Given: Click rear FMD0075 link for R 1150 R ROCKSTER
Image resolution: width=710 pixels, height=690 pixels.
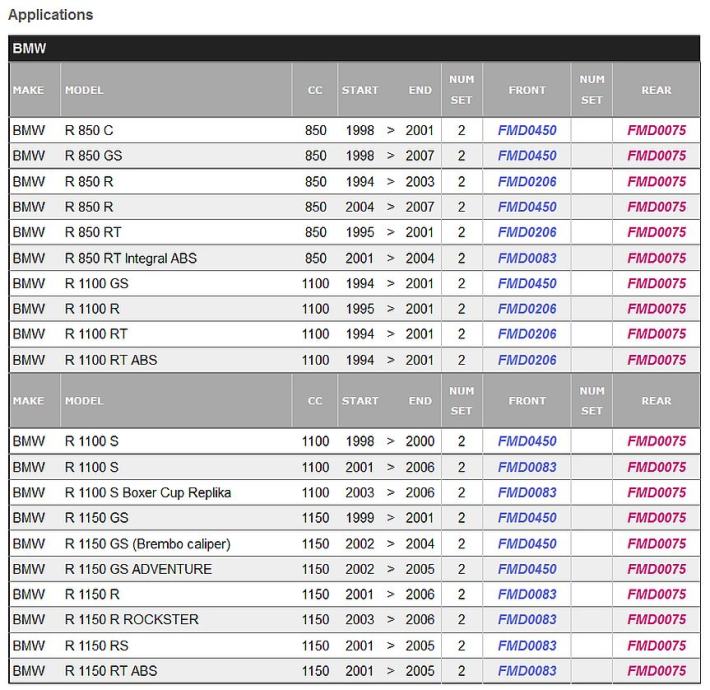Looking at the screenshot, I should (656, 620).
